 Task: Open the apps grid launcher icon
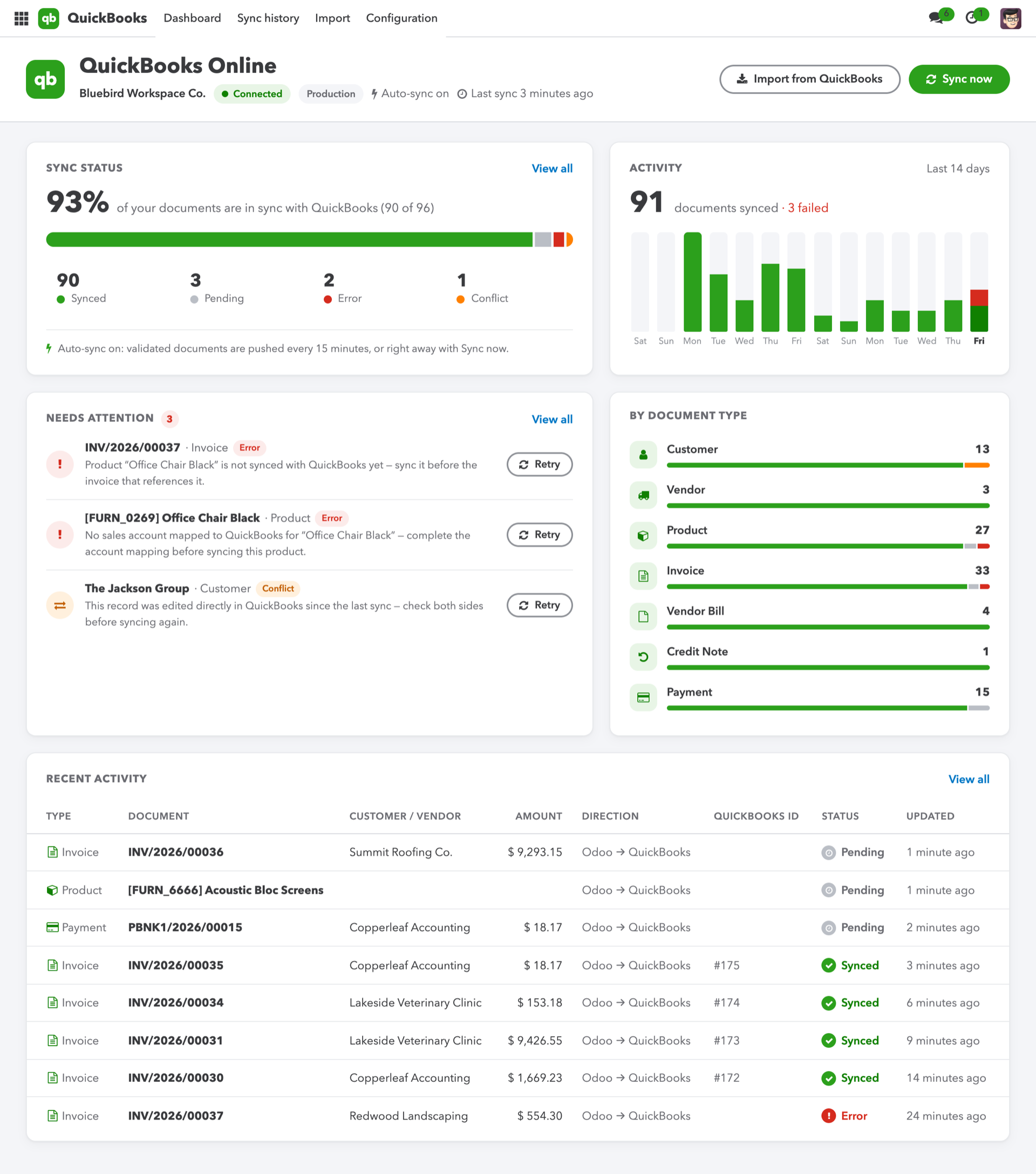point(21,18)
